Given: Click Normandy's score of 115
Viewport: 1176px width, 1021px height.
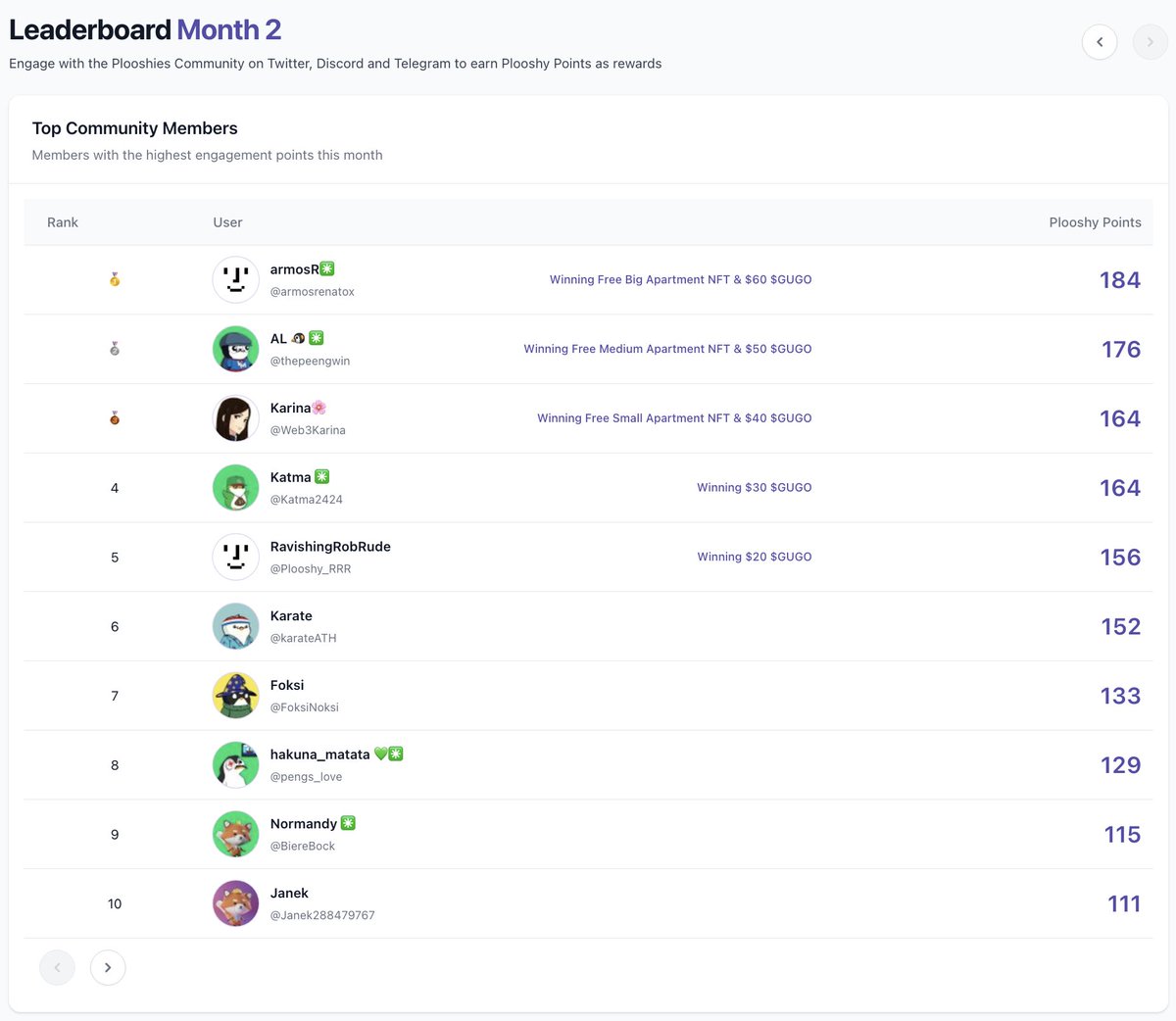Looking at the screenshot, I should 1122,835.
